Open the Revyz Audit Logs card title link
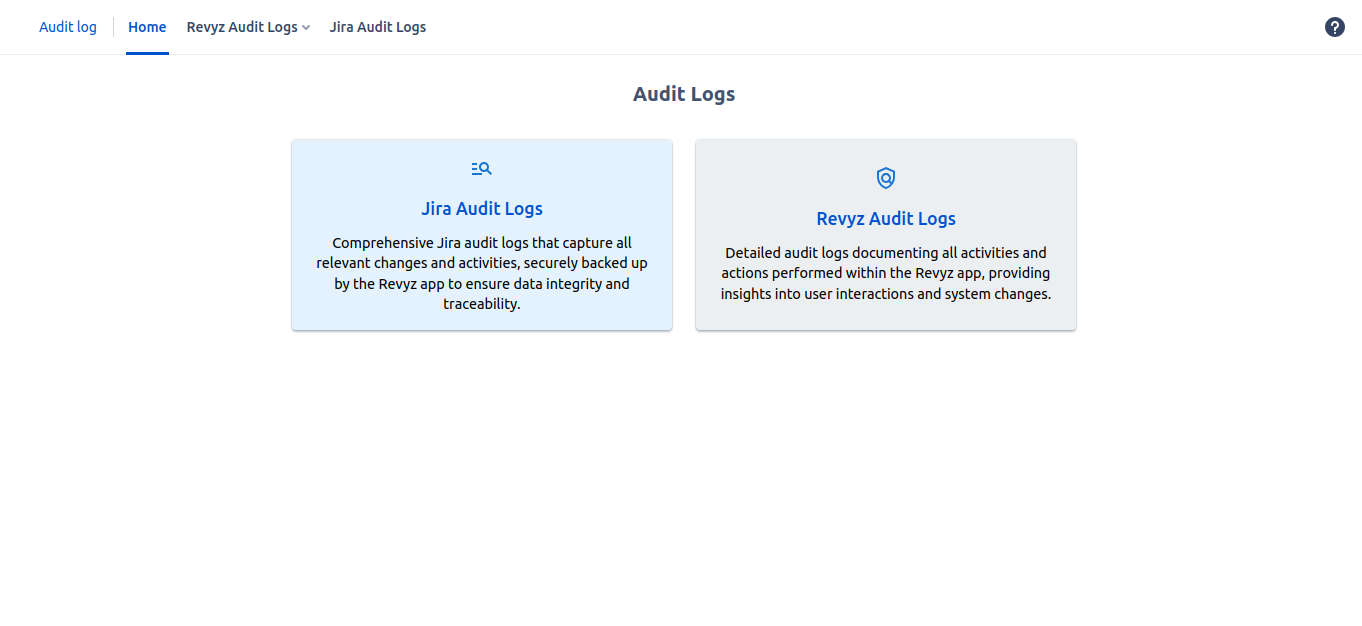The height and width of the screenshot is (626, 1362). (x=885, y=219)
